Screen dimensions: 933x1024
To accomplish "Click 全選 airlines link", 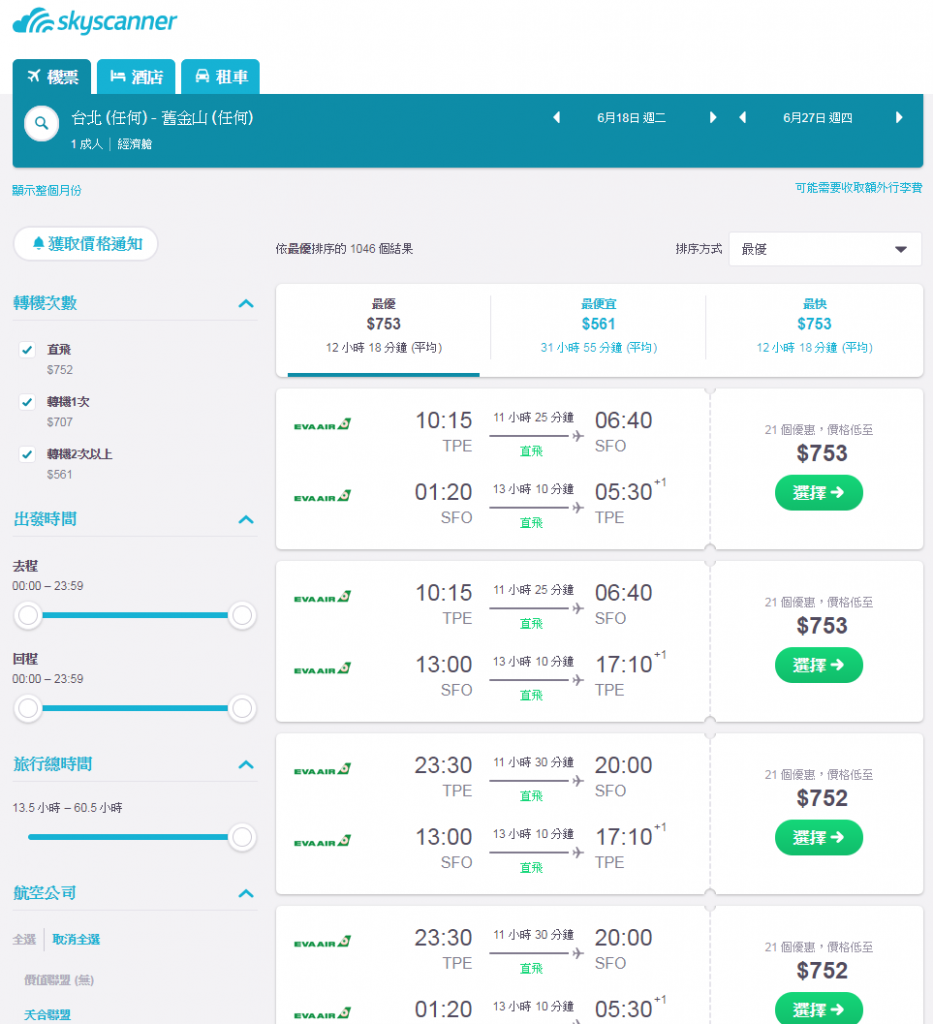I will click(x=24, y=939).
